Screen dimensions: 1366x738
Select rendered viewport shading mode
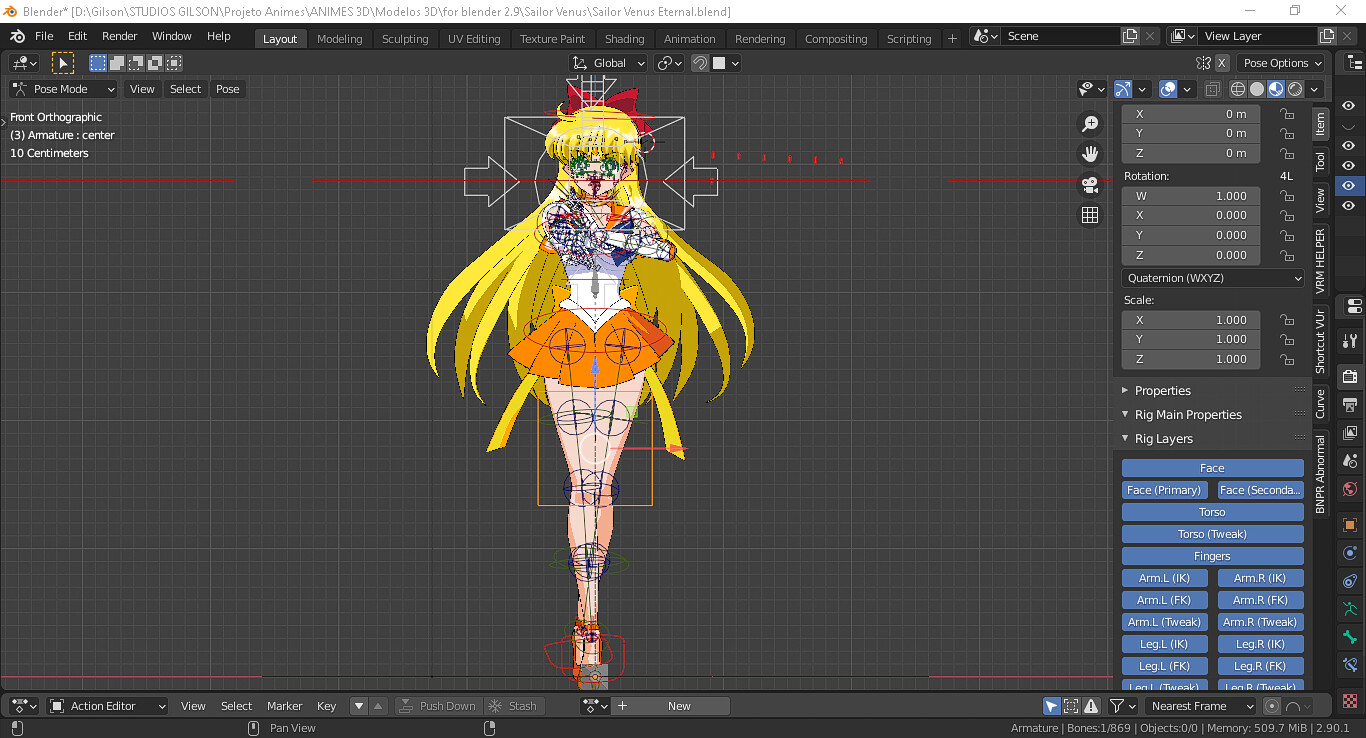tap(1295, 89)
